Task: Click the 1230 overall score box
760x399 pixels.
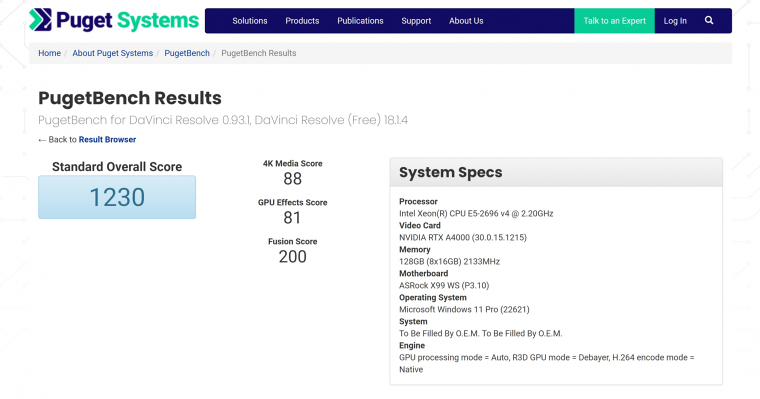Action: (117, 197)
